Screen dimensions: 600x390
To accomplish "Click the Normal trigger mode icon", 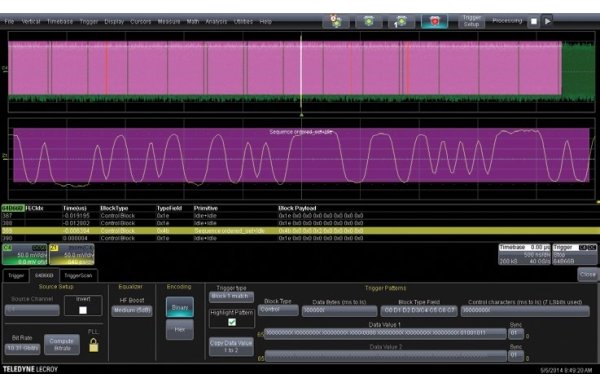I will point(369,21).
